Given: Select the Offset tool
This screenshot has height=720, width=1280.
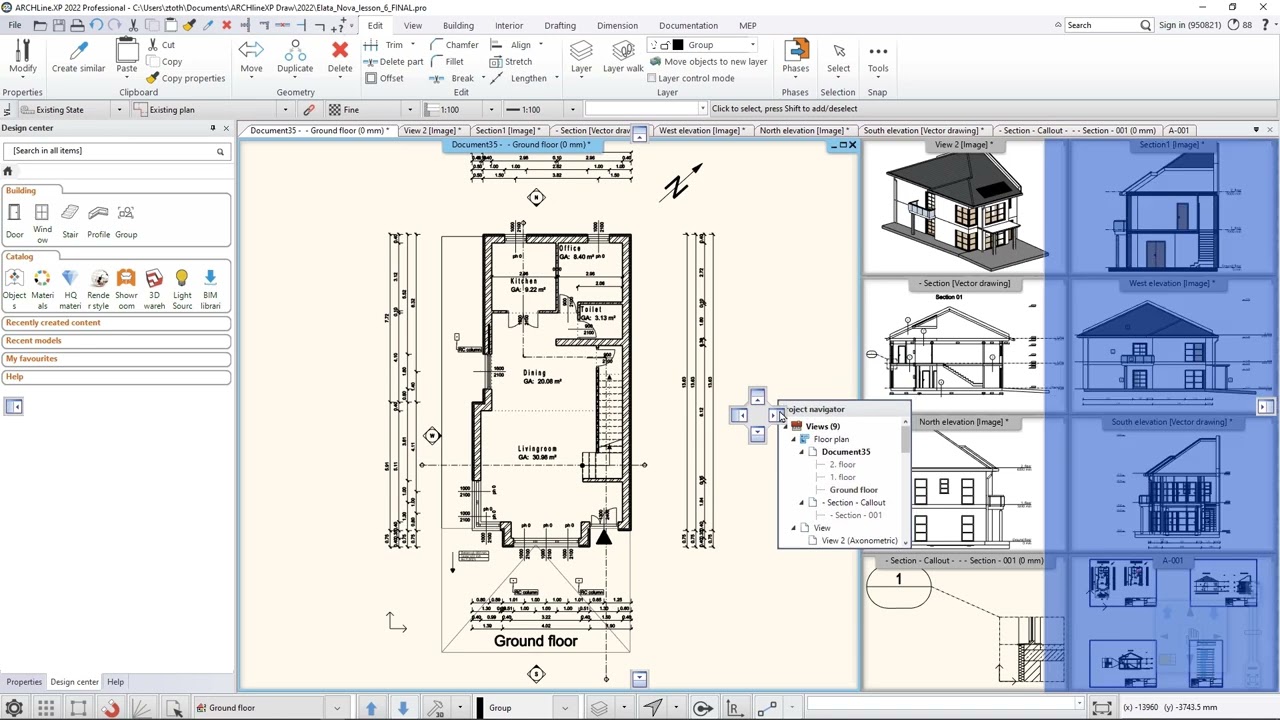Looking at the screenshot, I should pyautogui.click(x=384, y=79).
